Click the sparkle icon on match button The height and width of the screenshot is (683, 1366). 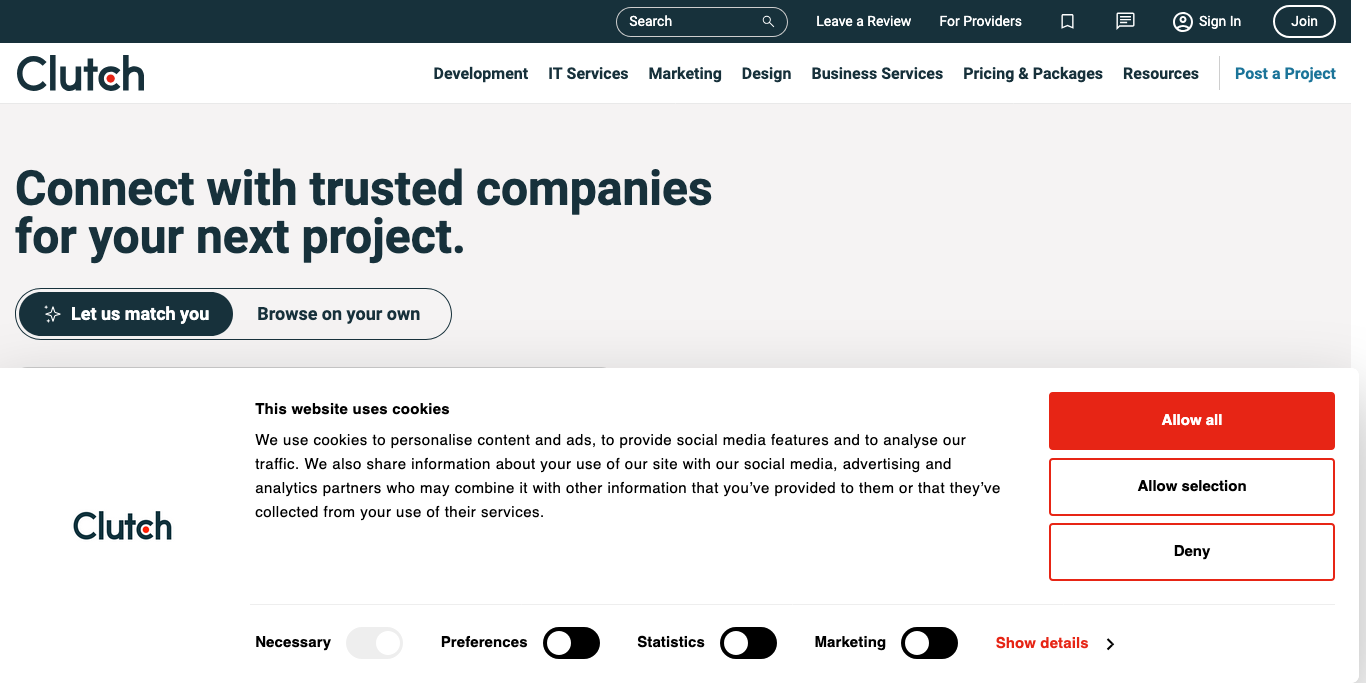click(x=53, y=314)
